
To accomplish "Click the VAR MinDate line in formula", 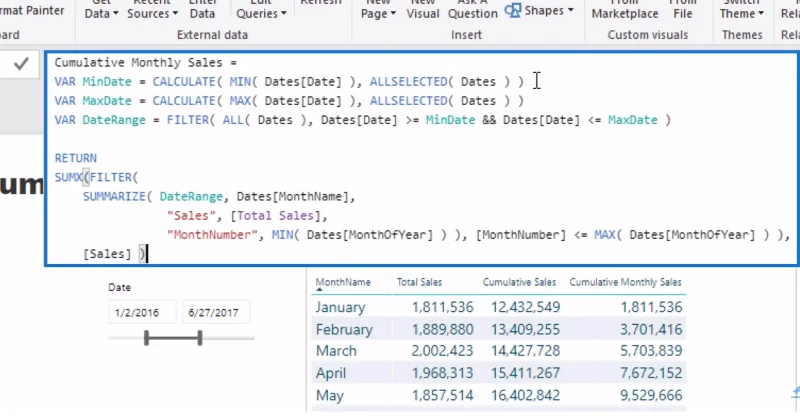I will pyautogui.click(x=289, y=82).
